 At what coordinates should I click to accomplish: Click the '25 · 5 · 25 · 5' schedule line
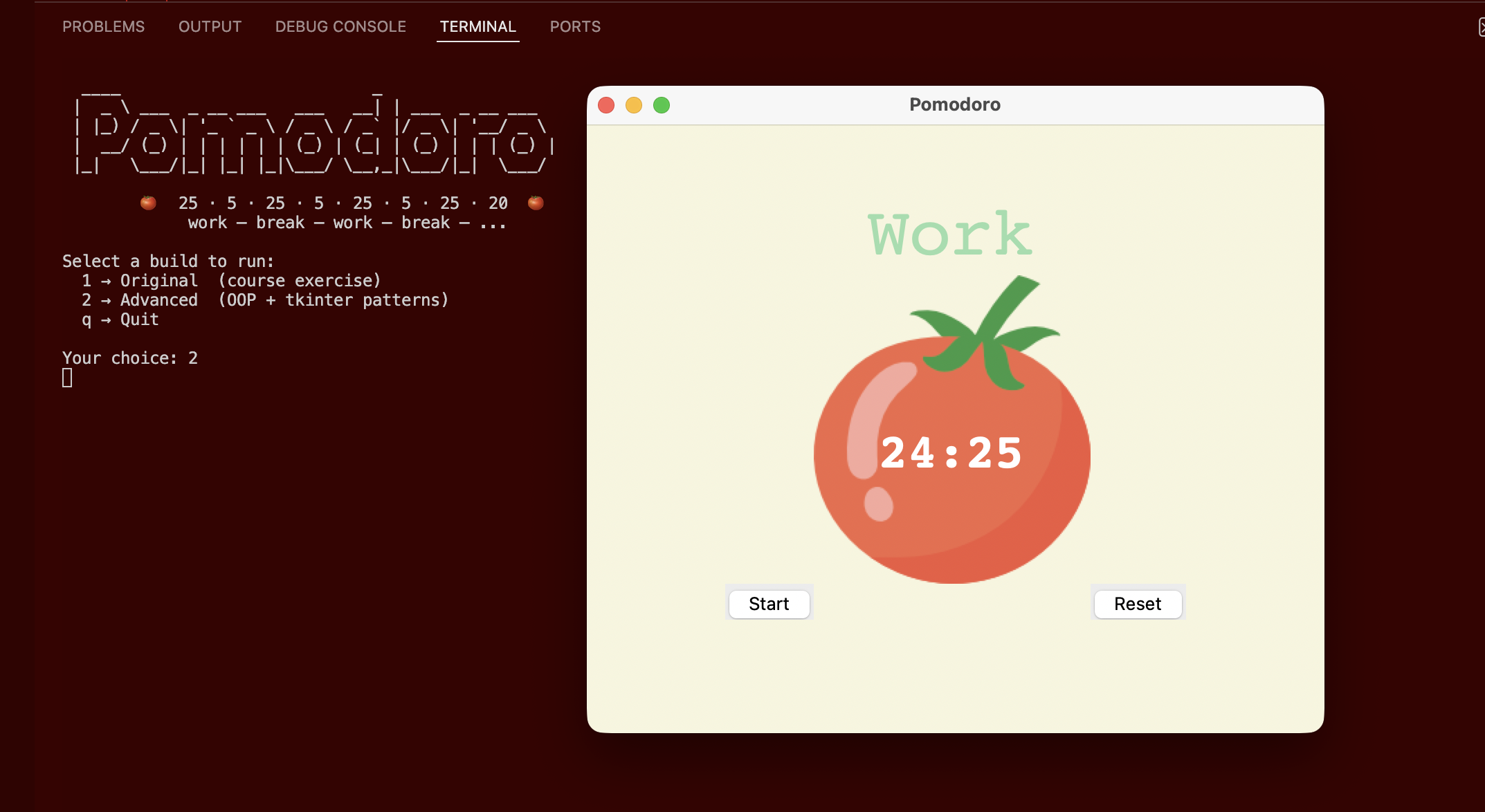click(343, 203)
